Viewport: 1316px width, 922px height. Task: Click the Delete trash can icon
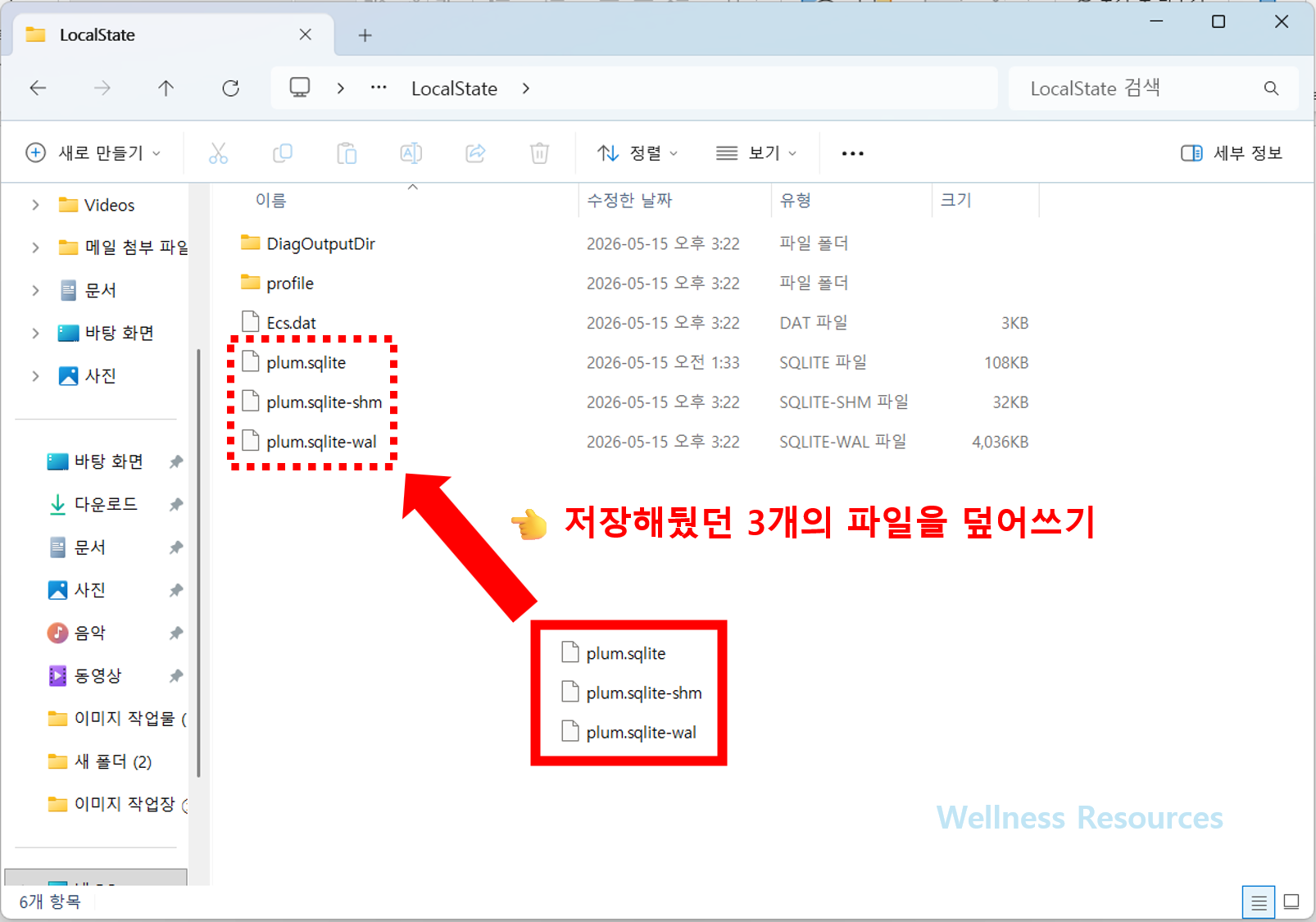[x=539, y=153]
